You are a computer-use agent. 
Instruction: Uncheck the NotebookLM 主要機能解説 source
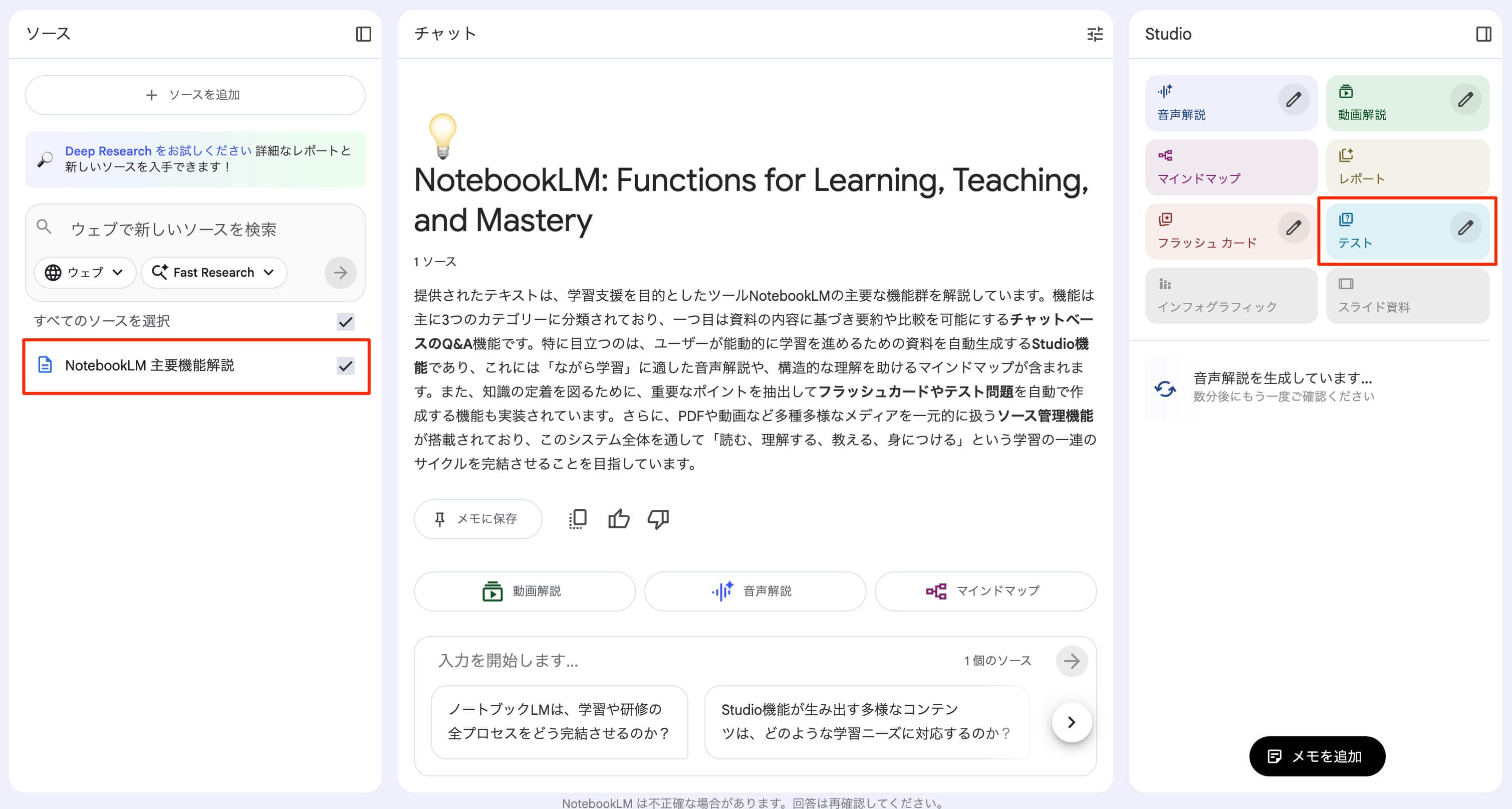coord(346,366)
